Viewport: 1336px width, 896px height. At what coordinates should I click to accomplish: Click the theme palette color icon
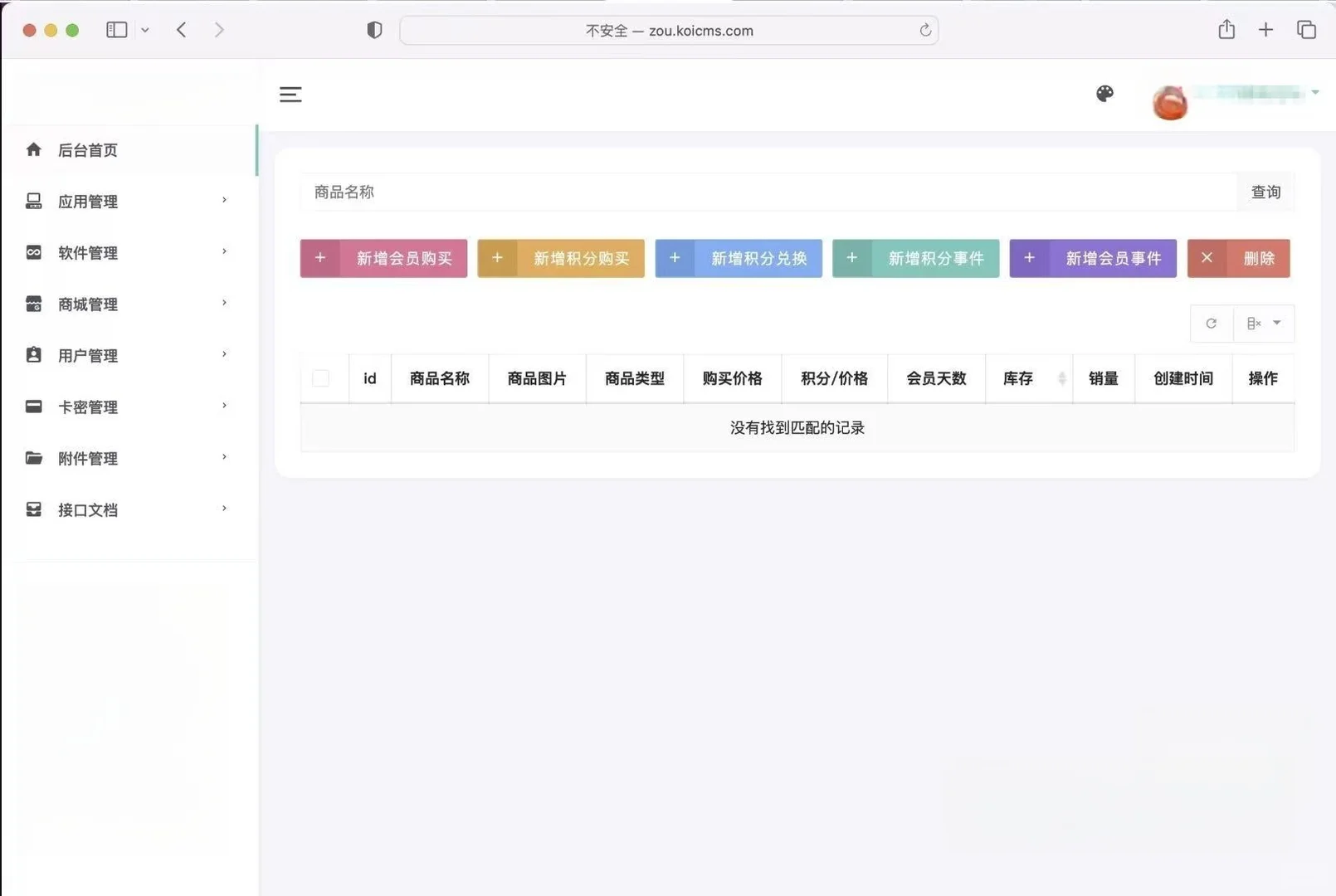(1104, 94)
